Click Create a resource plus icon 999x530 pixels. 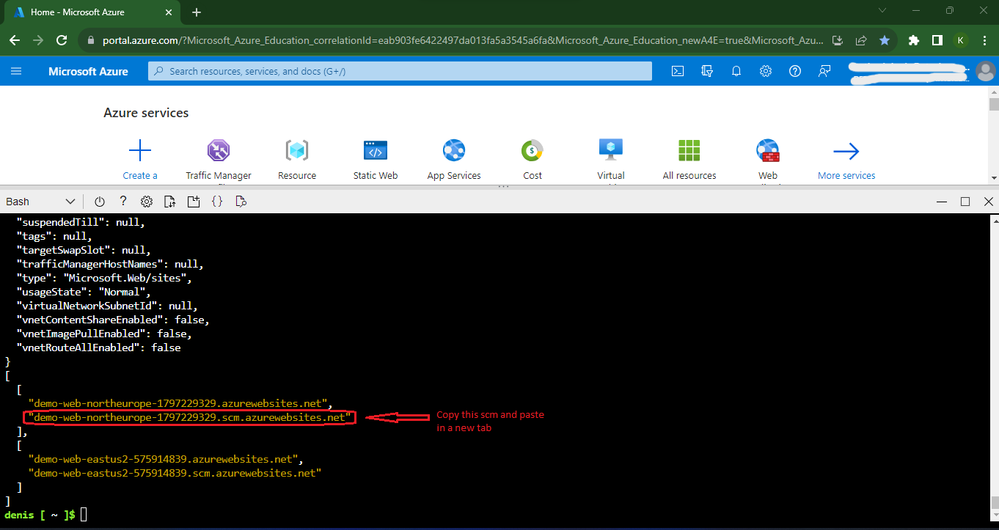coord(140,151)
